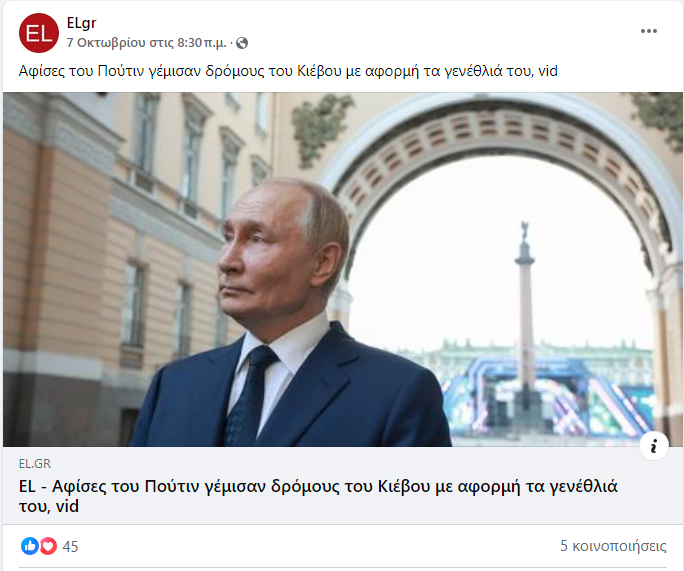Click the globe public-audience icon
The image size is (684, 571).
coord(242,43)
